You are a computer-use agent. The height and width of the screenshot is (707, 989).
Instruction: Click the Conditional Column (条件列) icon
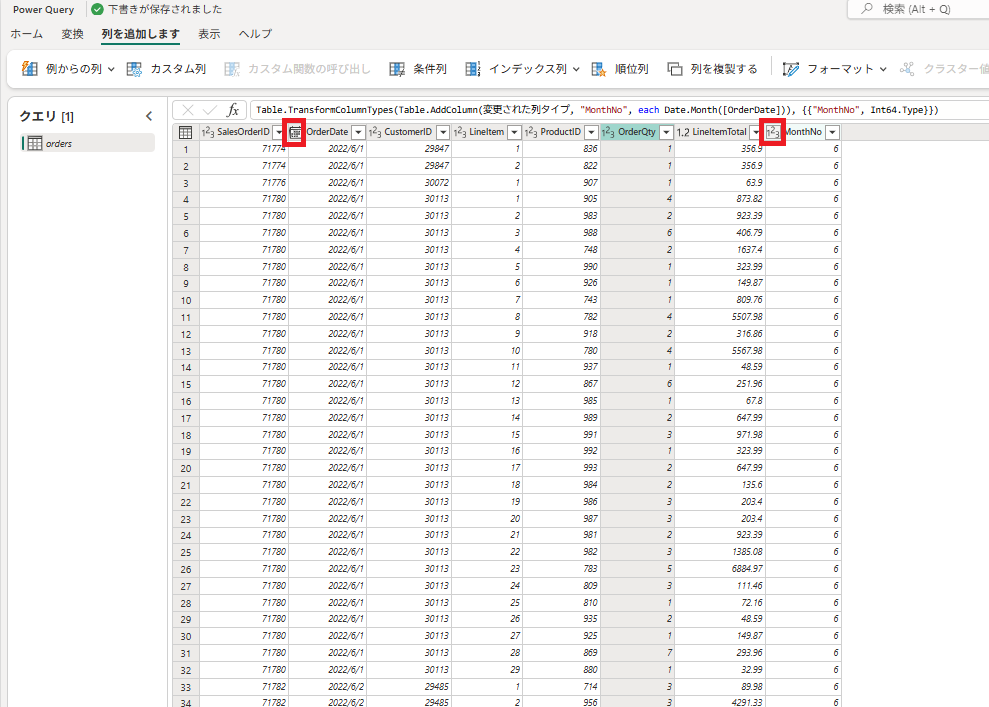(x=397, y=69)
